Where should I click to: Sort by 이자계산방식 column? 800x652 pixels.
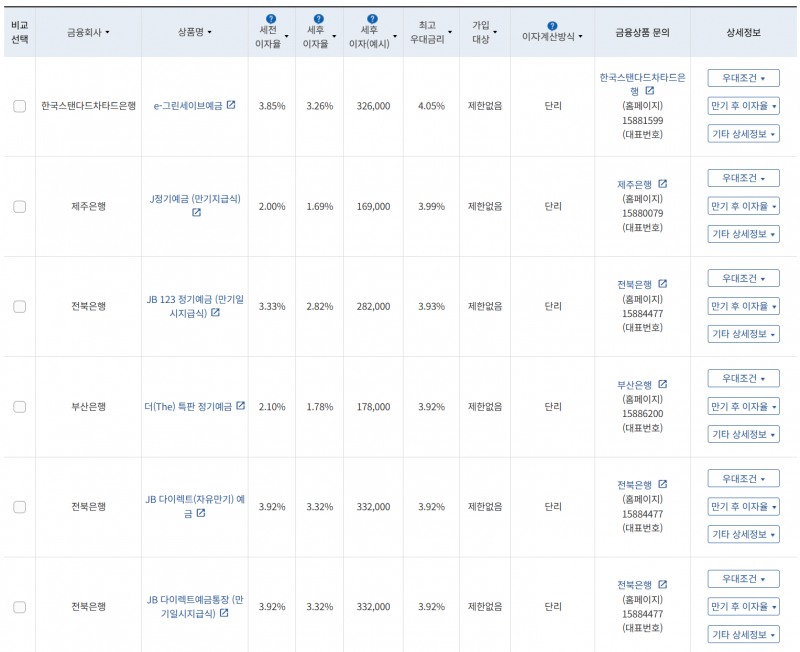552,37
